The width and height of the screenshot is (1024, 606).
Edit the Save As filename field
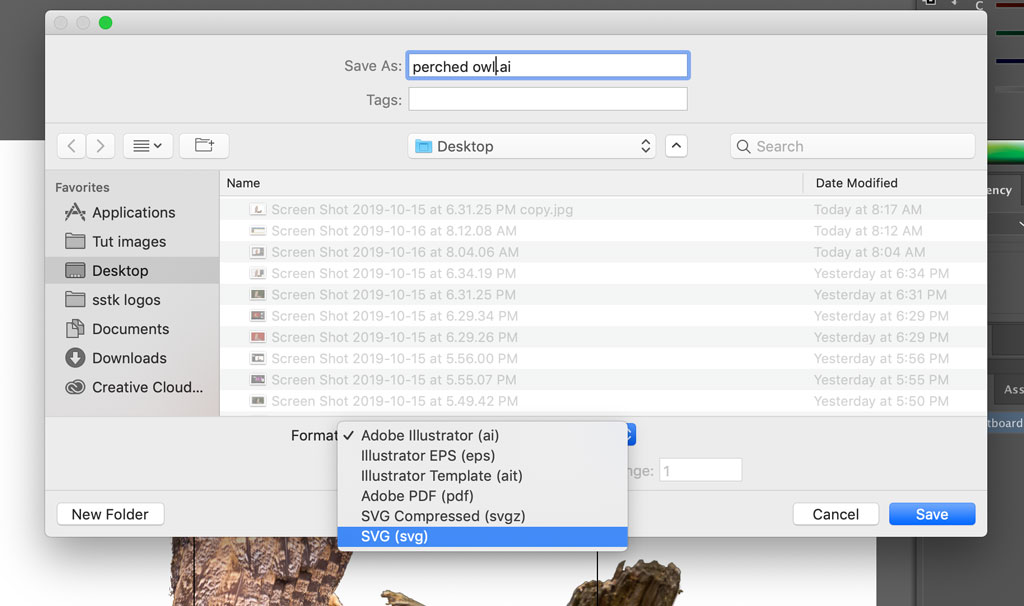click(548, 66)
